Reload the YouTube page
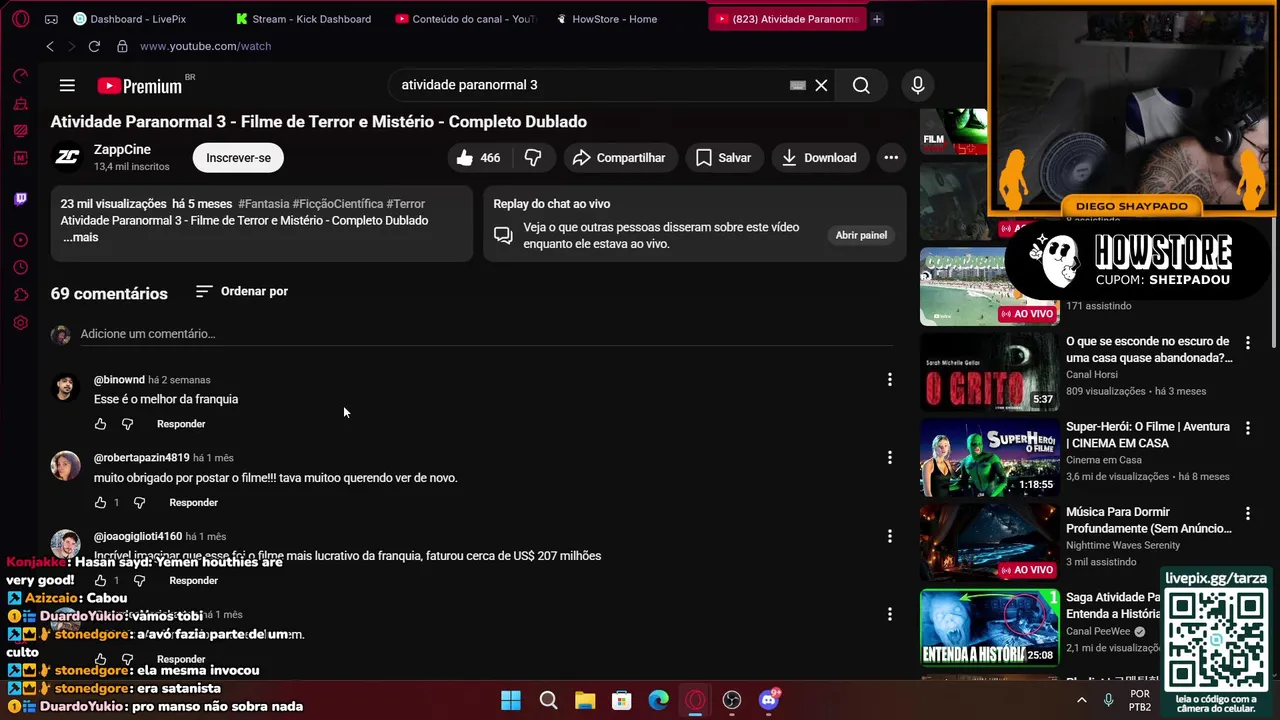The width and height of the screenshot is (1280, 720). [94, 46]
